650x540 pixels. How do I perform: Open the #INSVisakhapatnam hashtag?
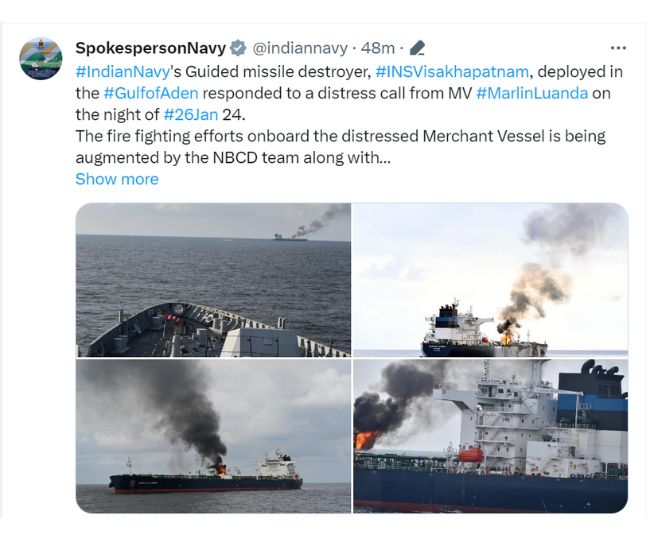click(x=452, y=72)
